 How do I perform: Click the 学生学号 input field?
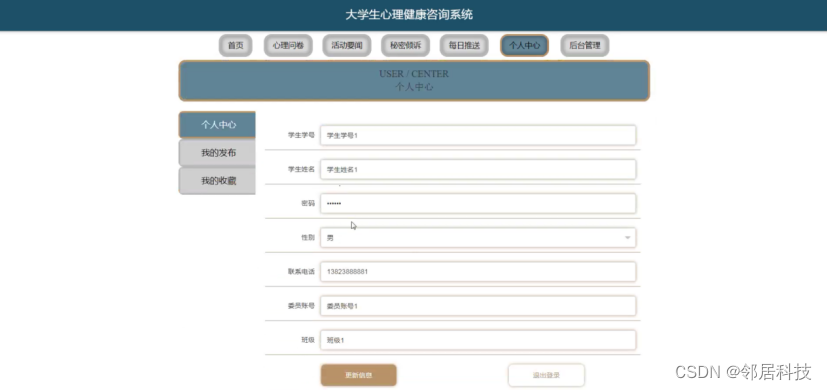tap(478, 135)
